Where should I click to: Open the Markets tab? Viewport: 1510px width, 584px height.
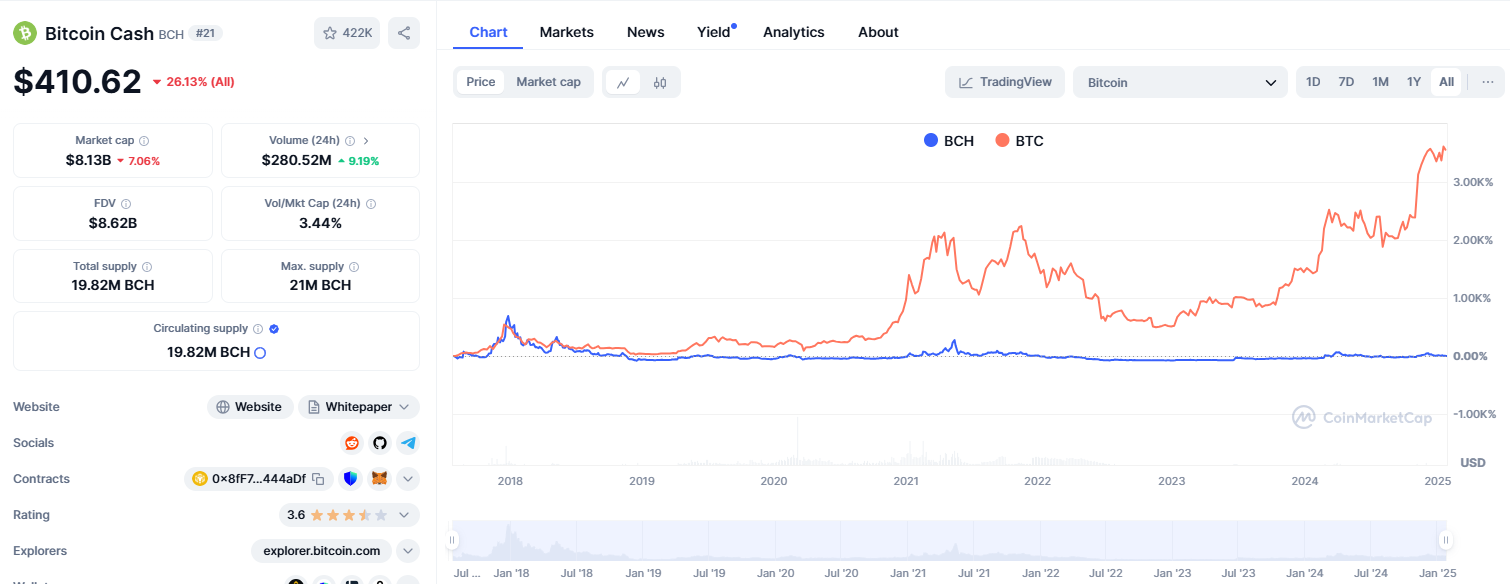567,32
